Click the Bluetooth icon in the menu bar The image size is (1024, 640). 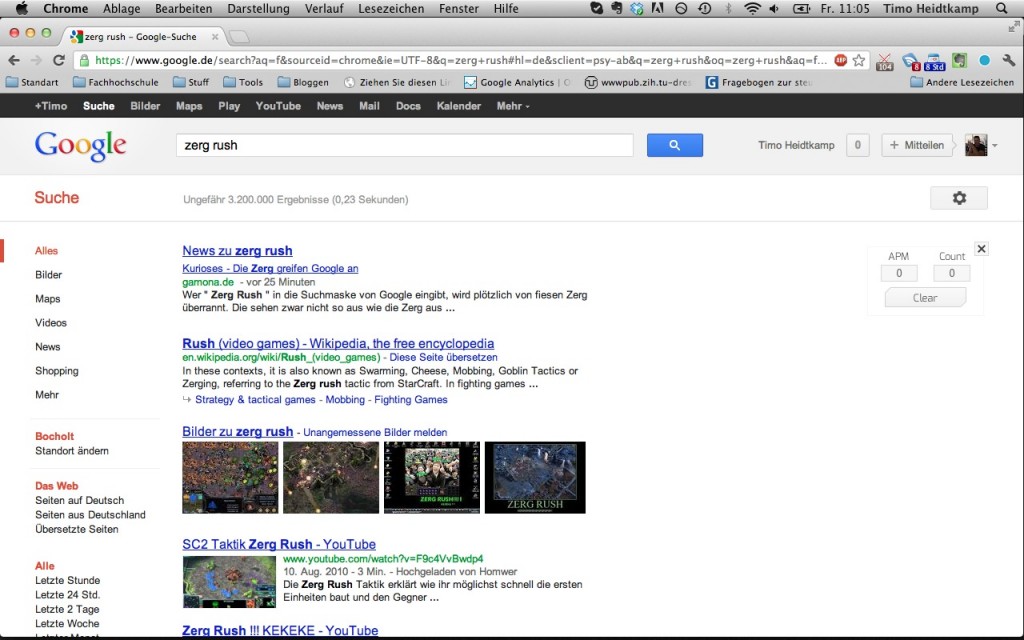click(x=728, y=8)
